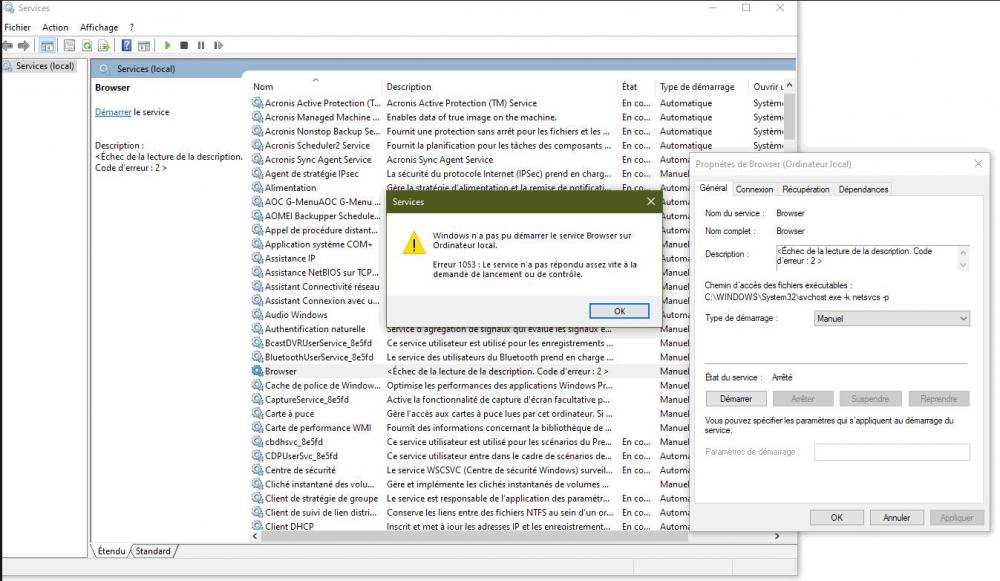Open the Affichage menu

[x=99, y=27]
